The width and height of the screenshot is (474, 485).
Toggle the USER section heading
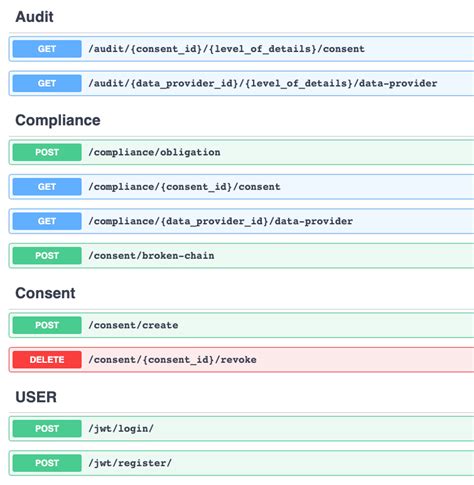pos(36,397)
